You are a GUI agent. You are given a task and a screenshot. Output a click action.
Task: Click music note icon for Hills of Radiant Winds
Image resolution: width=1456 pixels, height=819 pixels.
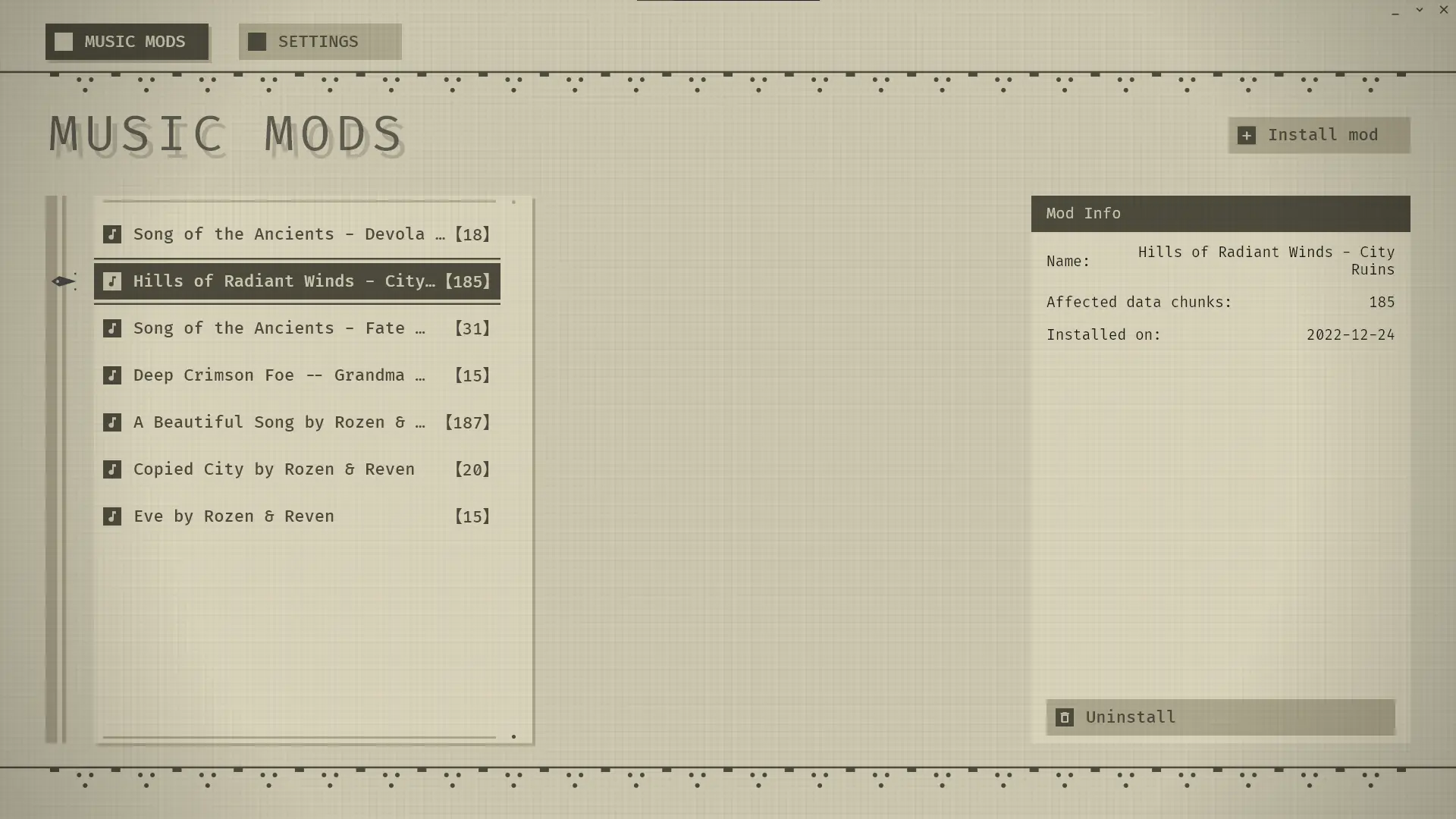coord(112,281)
